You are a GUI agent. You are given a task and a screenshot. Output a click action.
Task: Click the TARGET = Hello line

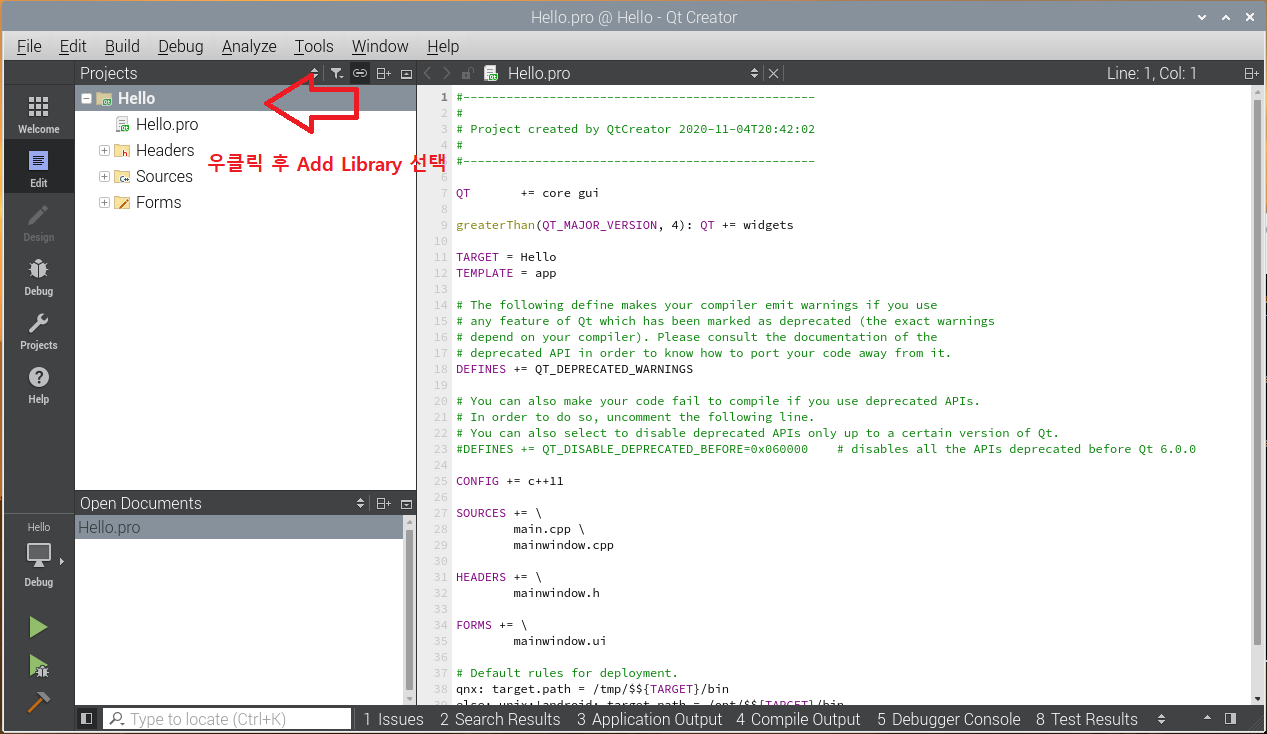click(506, 257)
